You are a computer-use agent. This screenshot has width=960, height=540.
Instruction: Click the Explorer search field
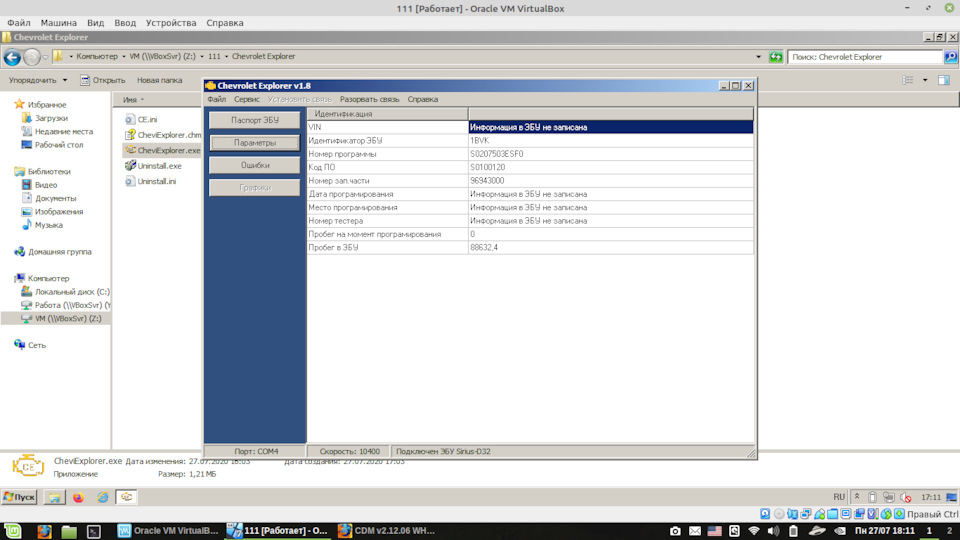click(865, 57)
